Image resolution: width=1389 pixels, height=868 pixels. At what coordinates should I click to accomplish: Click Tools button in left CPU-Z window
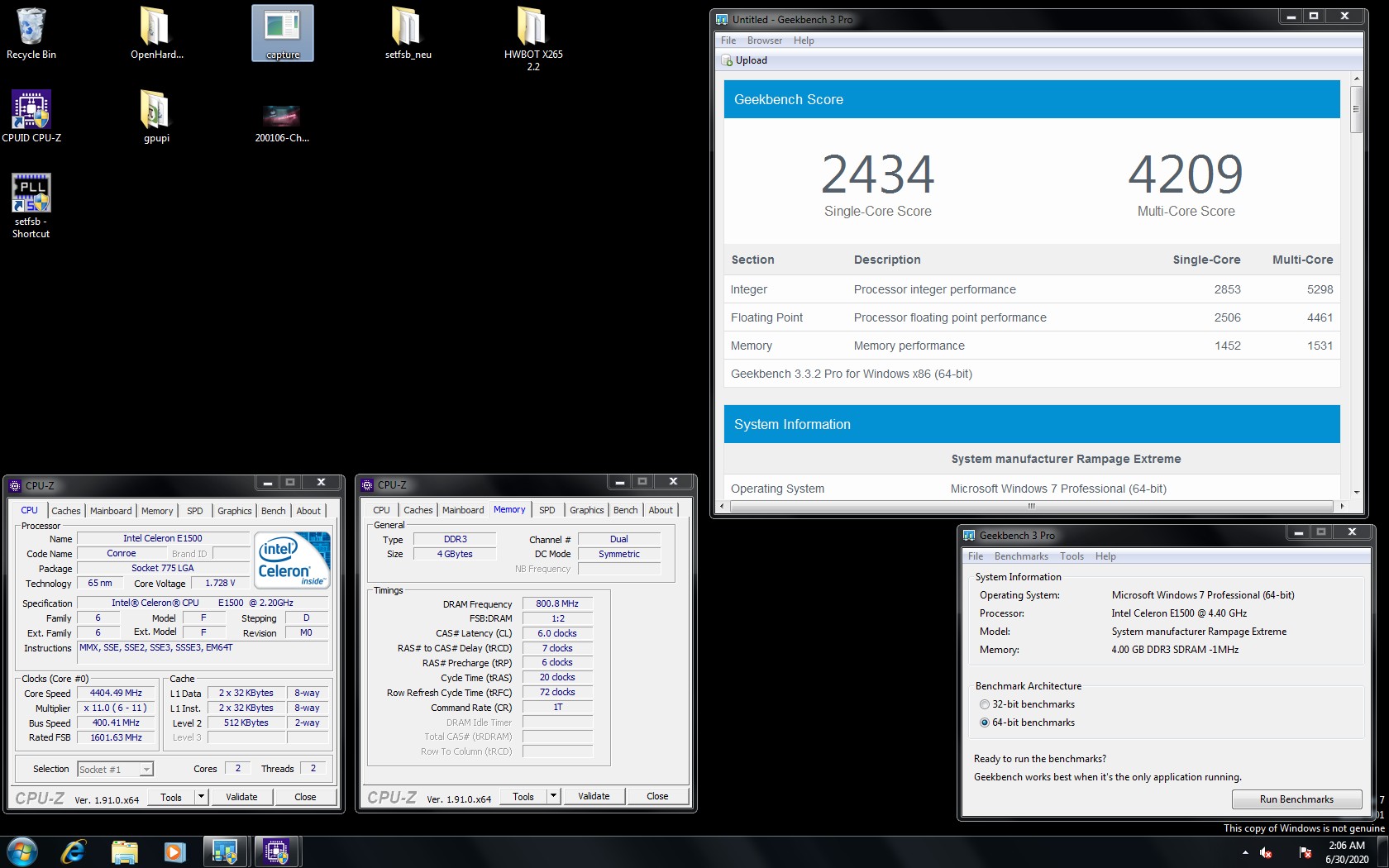click(171, 797)
